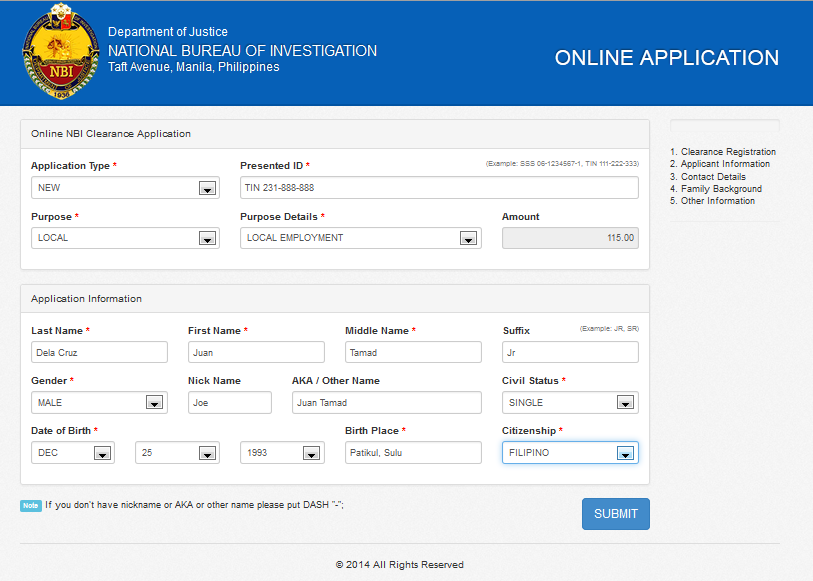Viewport: 813px width, 581px height.
Task: Click the 2014 All Rights Reserved footer
Action: (x=400, y=565)
